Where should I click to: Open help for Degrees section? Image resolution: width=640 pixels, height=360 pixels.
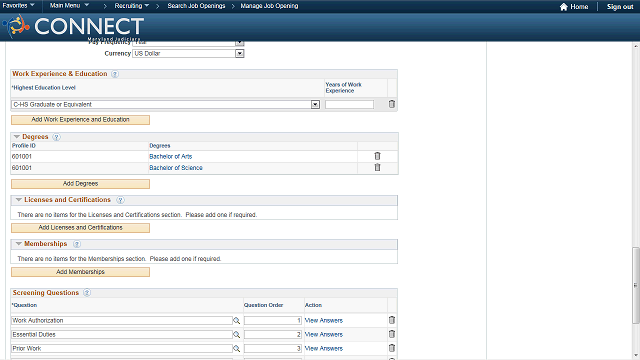tap(57, 137)
